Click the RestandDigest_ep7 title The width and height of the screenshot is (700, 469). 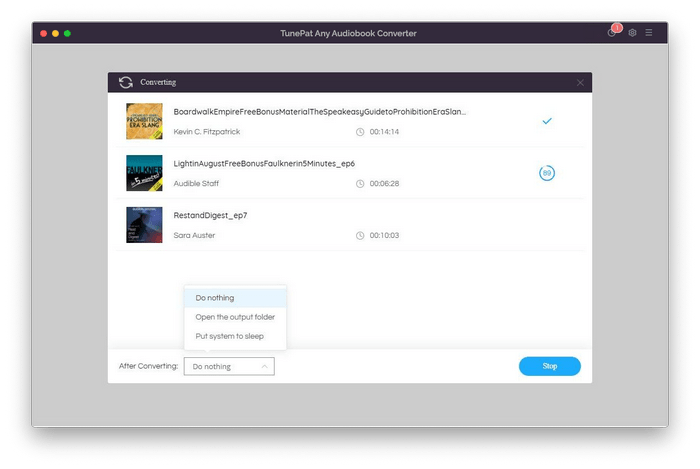click(210, 216)
